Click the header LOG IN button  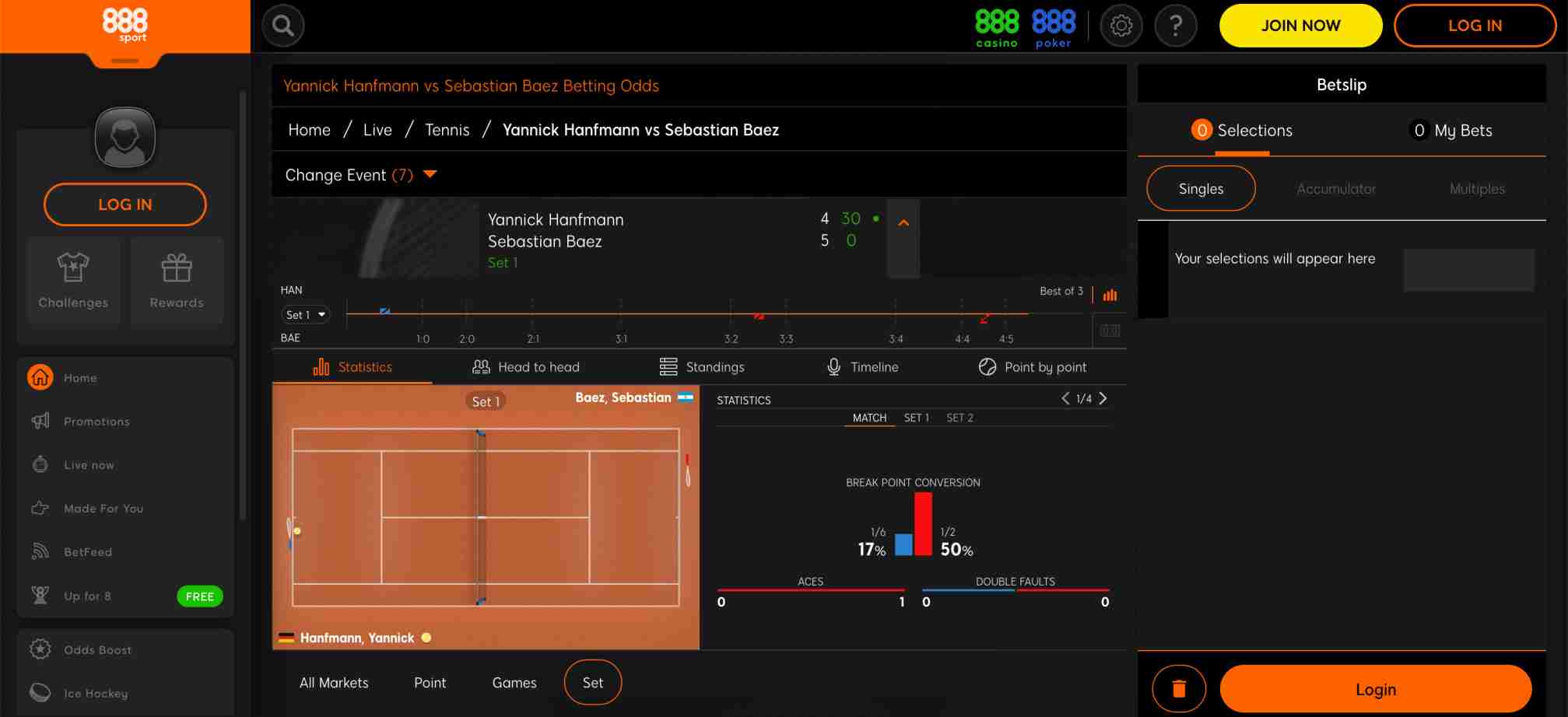click(1475, 26)
